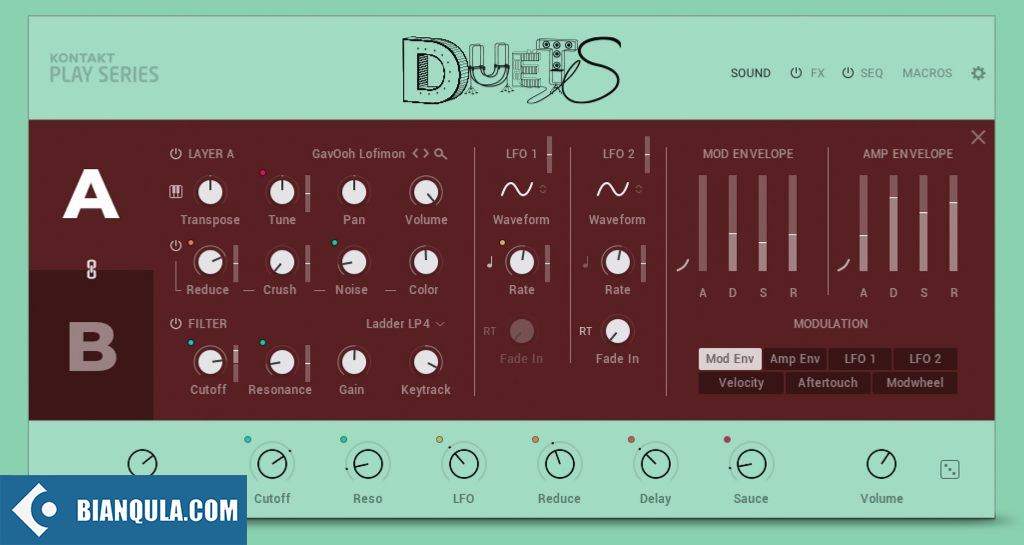Toggle the FX power icon
This screenshot has width=1024, height=545.
tap(795, 73)
